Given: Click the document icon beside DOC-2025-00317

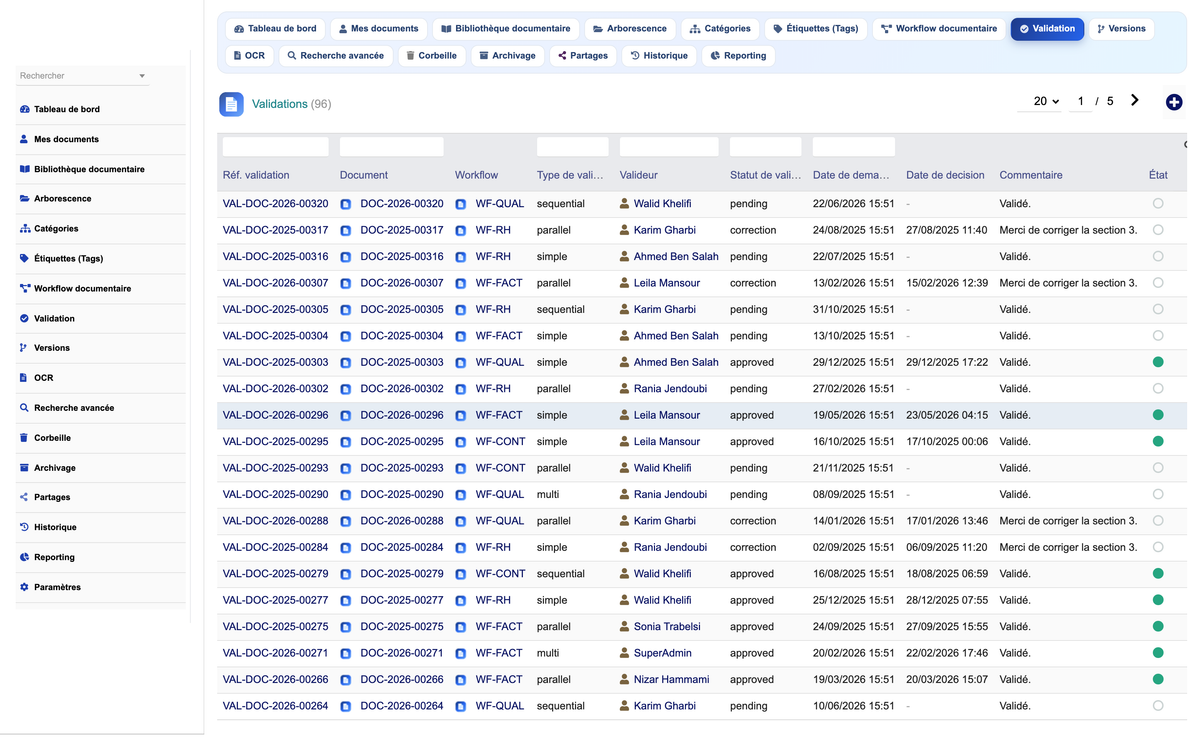Looking at the screenshot, I should pos(346,231).
